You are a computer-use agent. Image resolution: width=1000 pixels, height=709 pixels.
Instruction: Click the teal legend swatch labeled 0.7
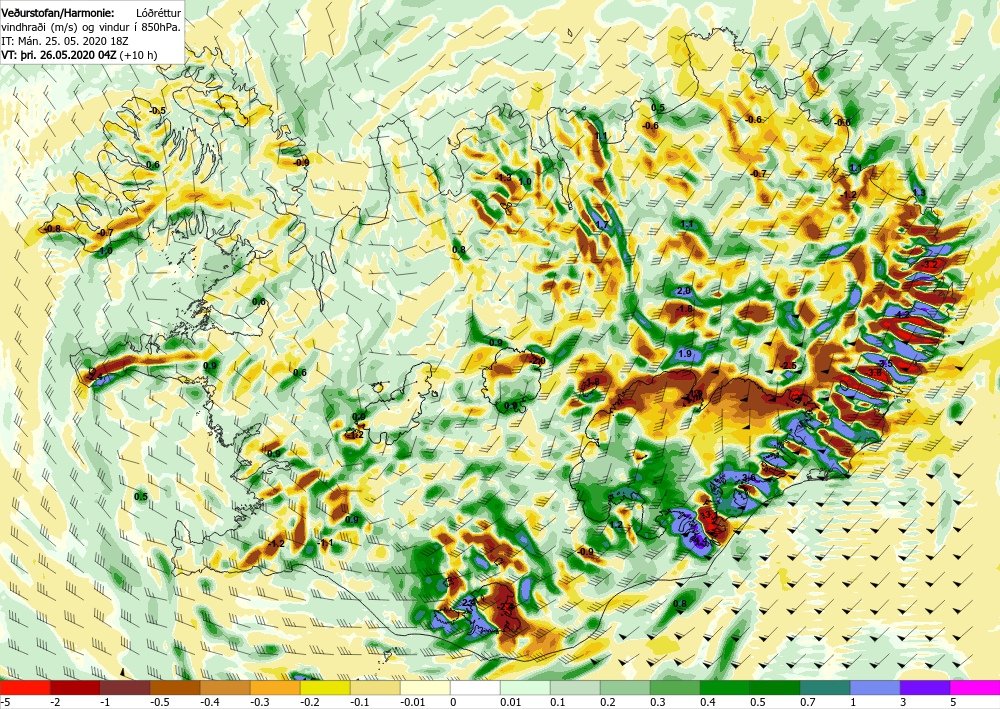825,687
